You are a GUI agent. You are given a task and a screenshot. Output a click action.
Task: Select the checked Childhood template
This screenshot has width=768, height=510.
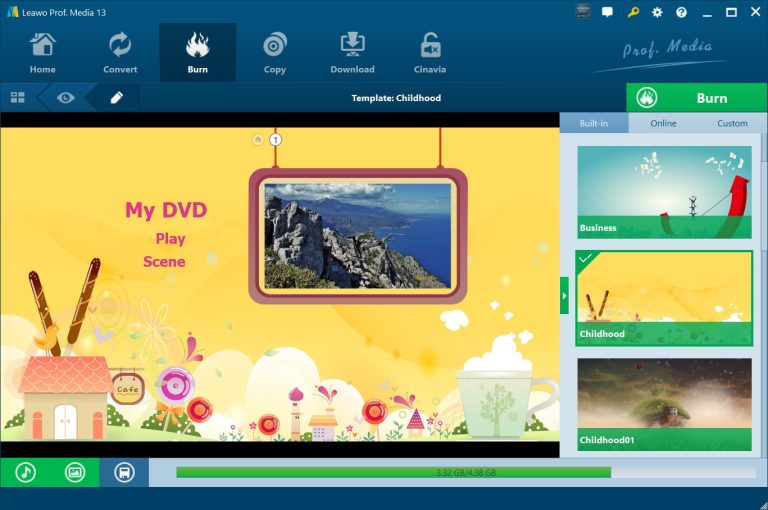click(664, 298)
